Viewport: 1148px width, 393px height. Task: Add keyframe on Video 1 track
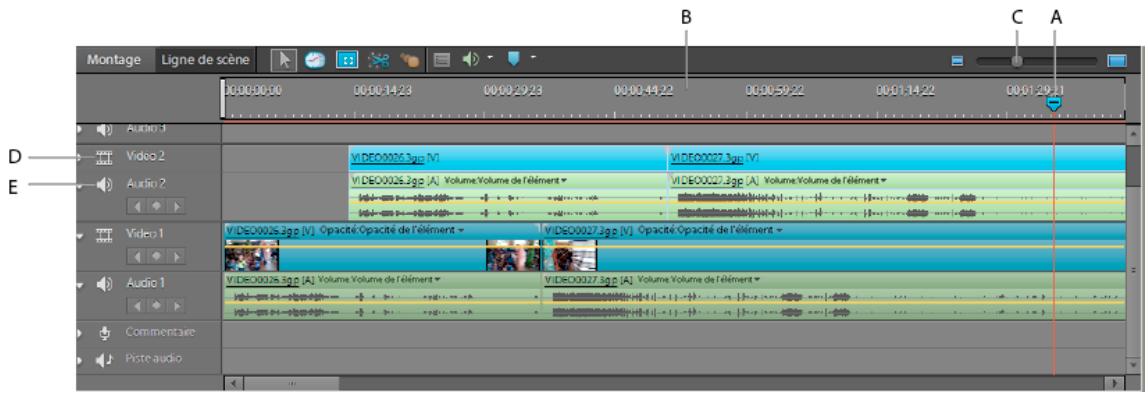pyautogui.click(x=156, y=256)
